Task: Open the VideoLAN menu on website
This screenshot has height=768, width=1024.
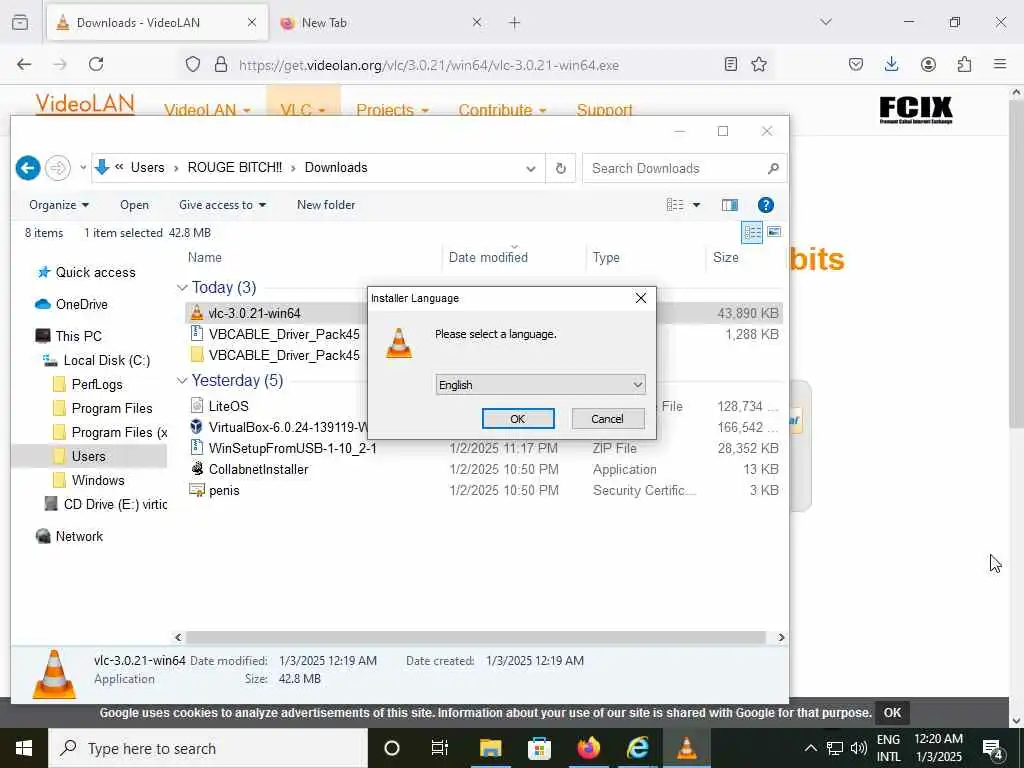Action: [207, 109]
